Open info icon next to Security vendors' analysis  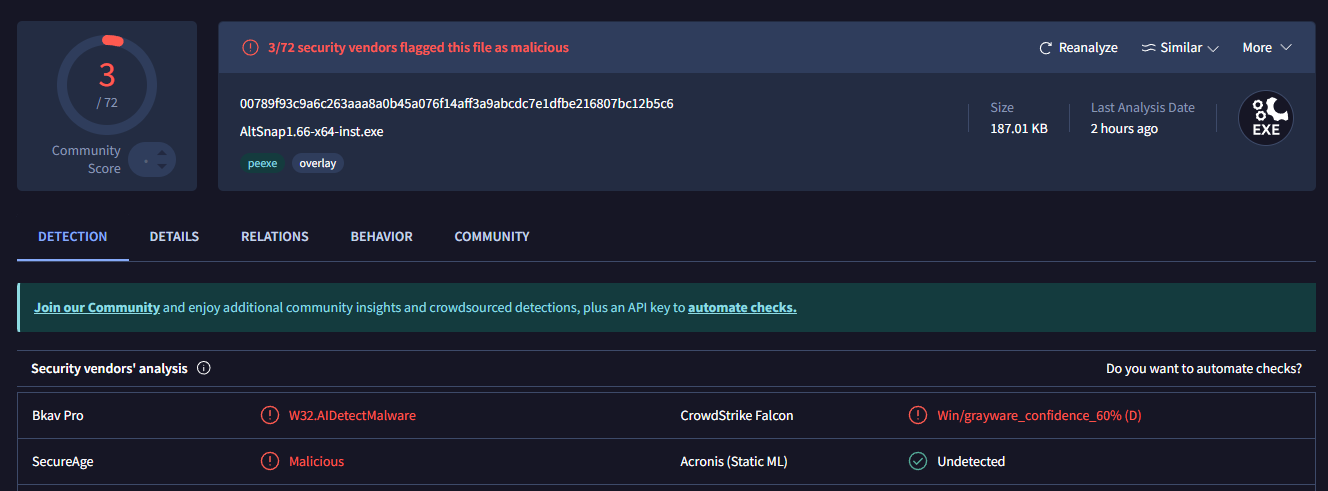(x=204, y=368)
